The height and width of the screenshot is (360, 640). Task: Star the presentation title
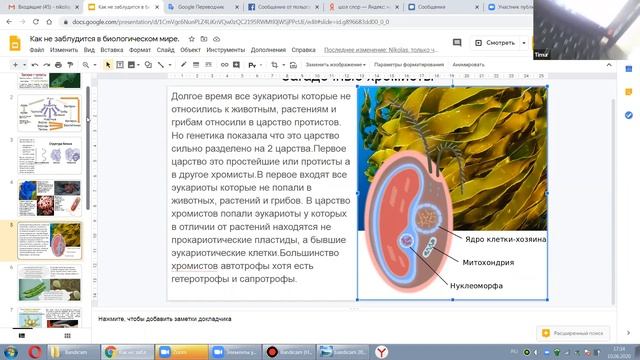click(x=191, y=39)
